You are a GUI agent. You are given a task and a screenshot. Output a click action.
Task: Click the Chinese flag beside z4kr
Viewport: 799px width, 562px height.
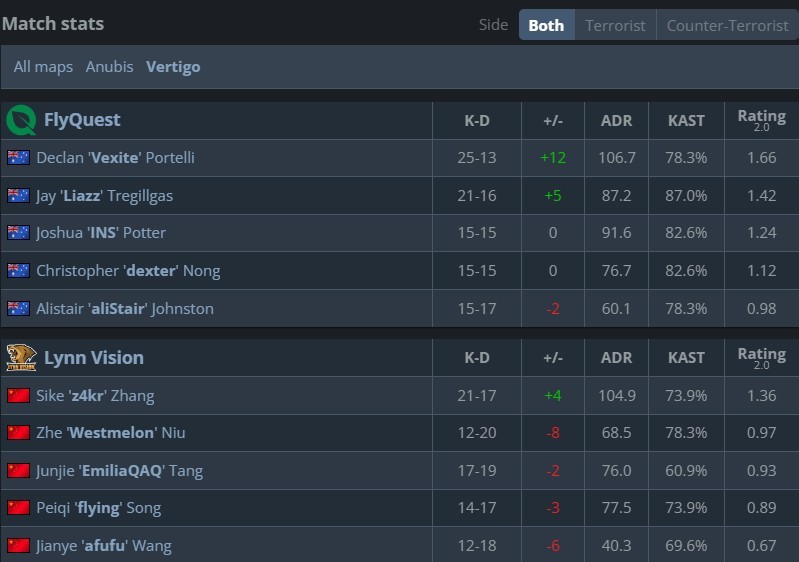[18, 395]
